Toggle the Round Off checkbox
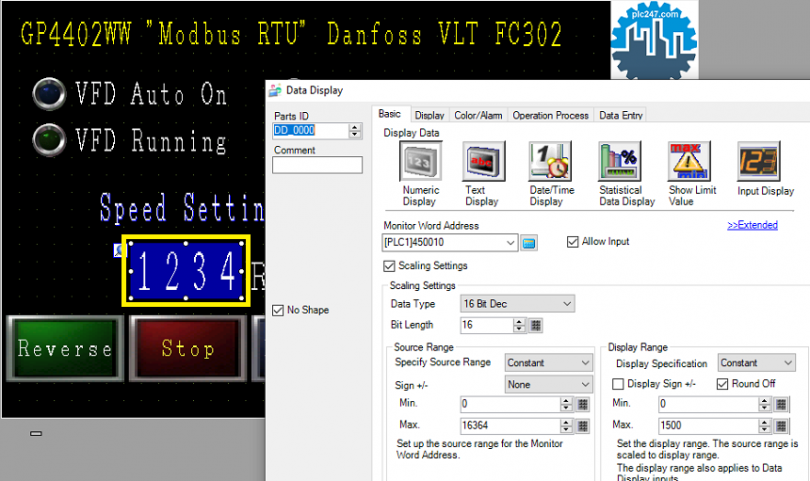Image resolution: width=810 pixels, height=481 pixels. pyautogui.click(x=722, y=384)
